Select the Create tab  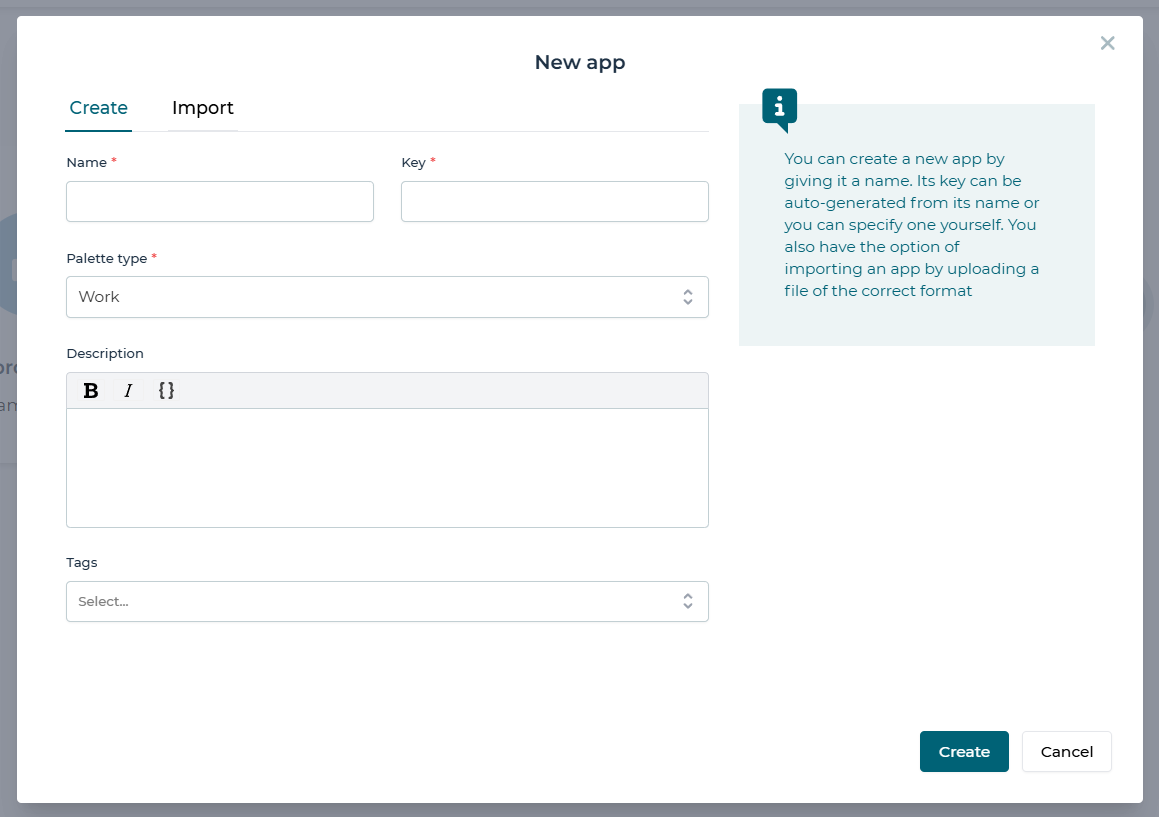click(98, 108)
